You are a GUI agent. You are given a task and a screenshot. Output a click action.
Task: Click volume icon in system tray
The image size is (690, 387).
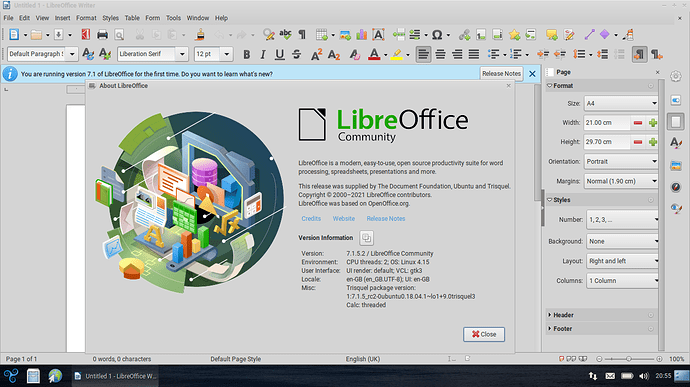[x=644, y=376]
